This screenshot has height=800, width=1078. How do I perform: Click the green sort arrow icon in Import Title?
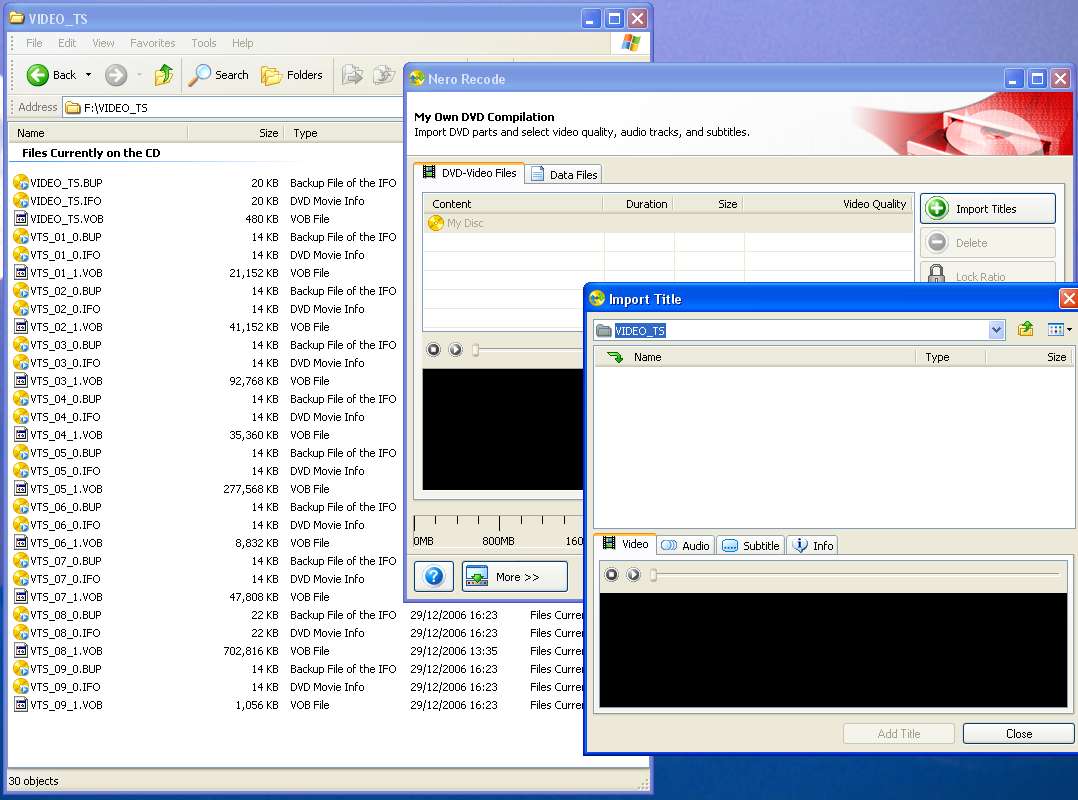coord(615,357)
